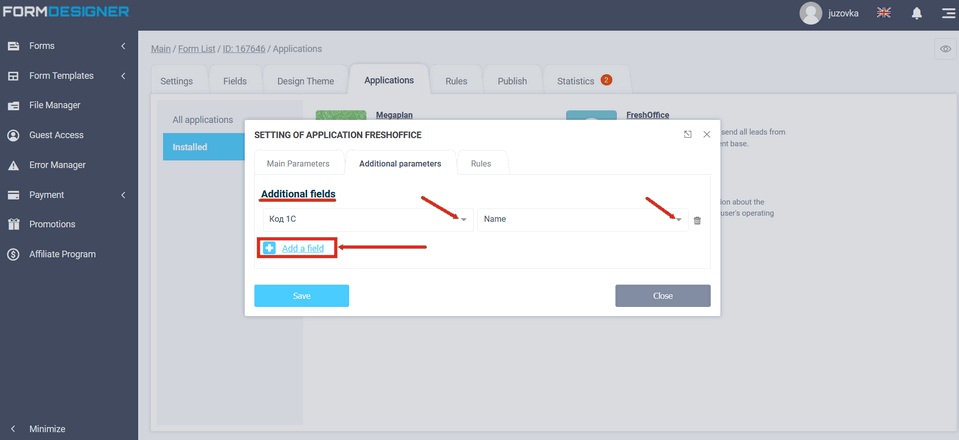The width and height of the screenshot is (959, 440).
Task: Click the Additional fields heading
Action: pyautogui.click(x=298, y=194)
